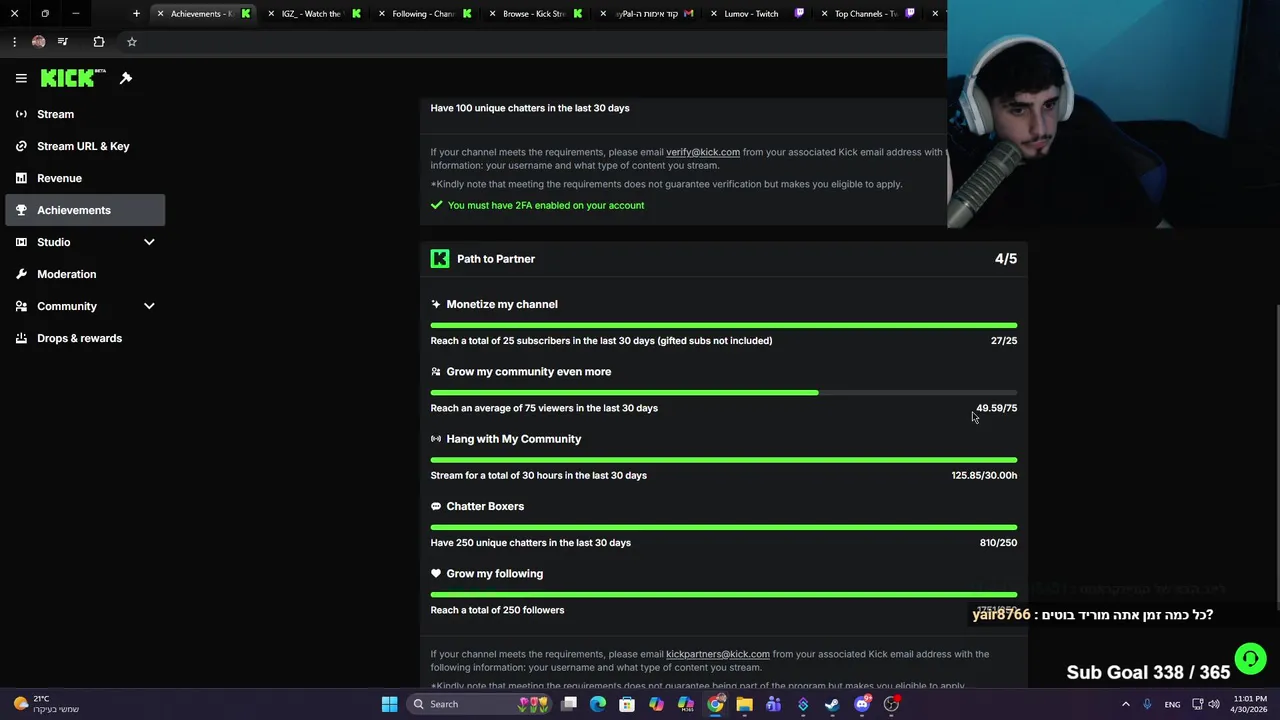Viewport: 1280px width, 720px height.
Task: Open Drops & rewards page
Action: (85, 338)
